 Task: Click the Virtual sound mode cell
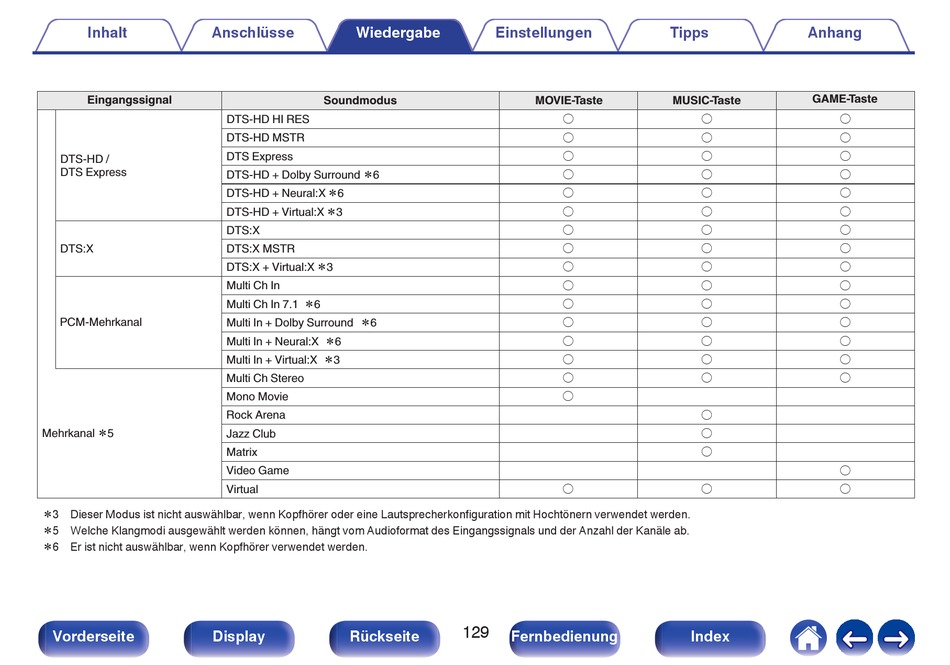[x=360, y=489]
